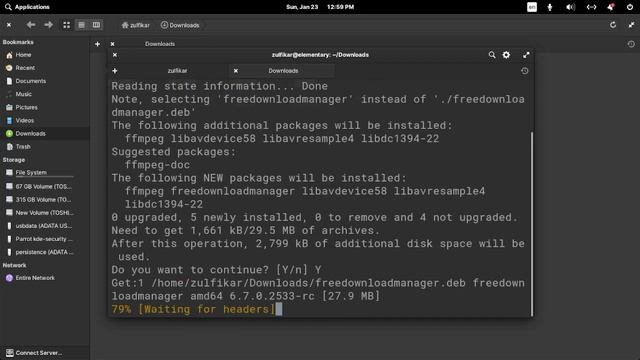This screenshot has height=360, width=640.
Task: Go forward in Files with the forward arrow
Action: (x=48, y=25)
